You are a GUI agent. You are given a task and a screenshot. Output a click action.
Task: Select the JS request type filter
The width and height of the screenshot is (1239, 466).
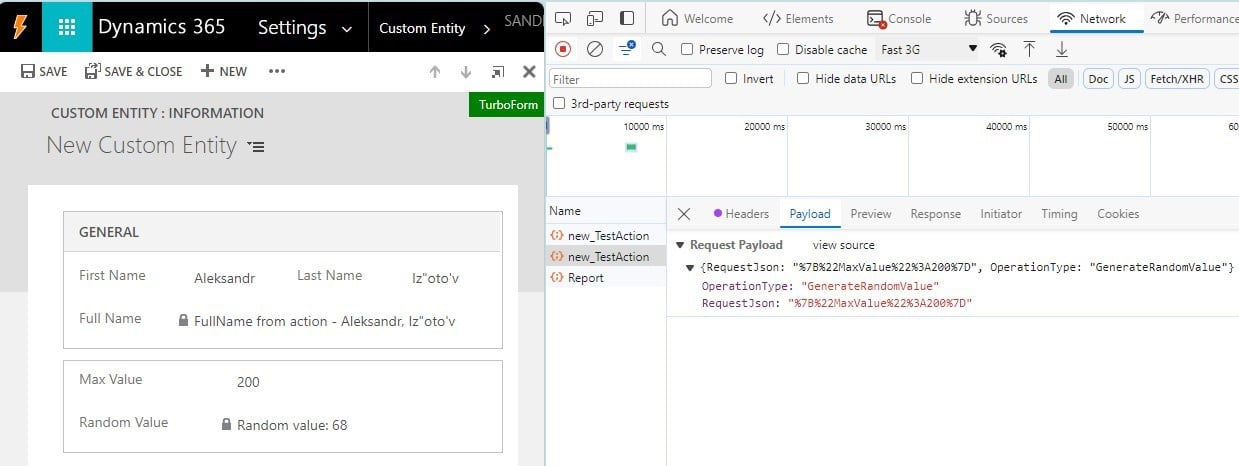coord(1129,79)
